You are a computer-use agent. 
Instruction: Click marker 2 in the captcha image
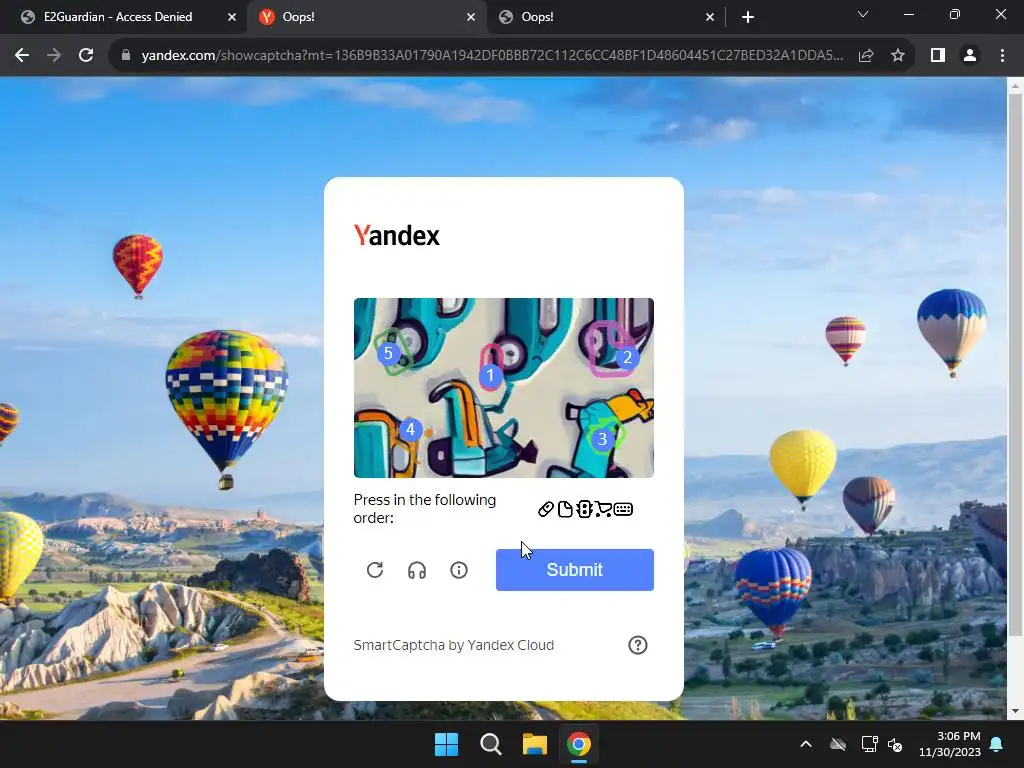(x=627, y=357)
